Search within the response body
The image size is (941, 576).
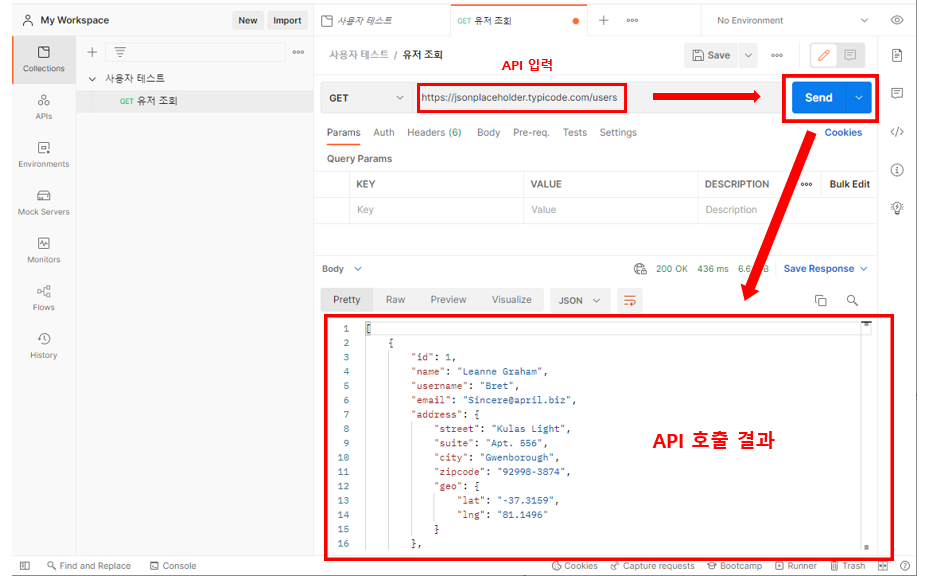point(852,301)
